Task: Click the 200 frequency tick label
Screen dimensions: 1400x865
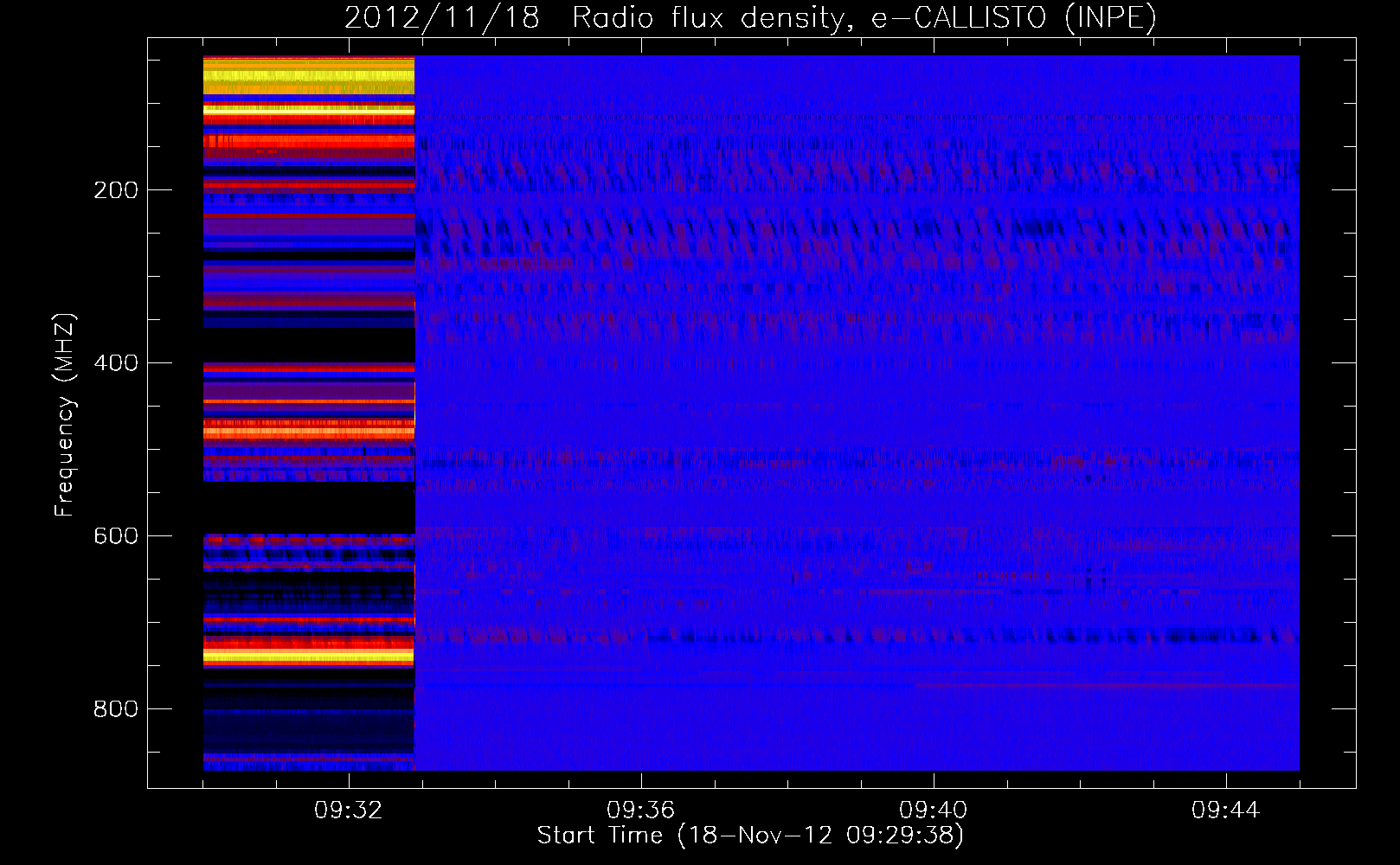Action: point(116,190)
